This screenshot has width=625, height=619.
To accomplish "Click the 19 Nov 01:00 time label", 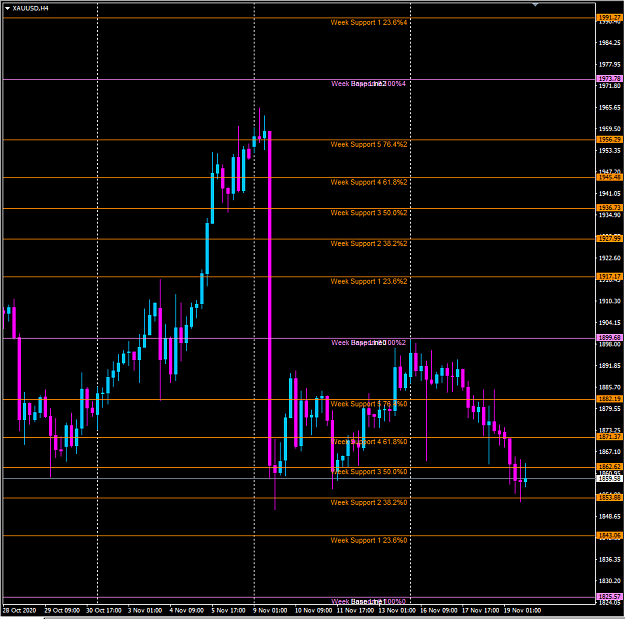I will (x=523, y=611).
